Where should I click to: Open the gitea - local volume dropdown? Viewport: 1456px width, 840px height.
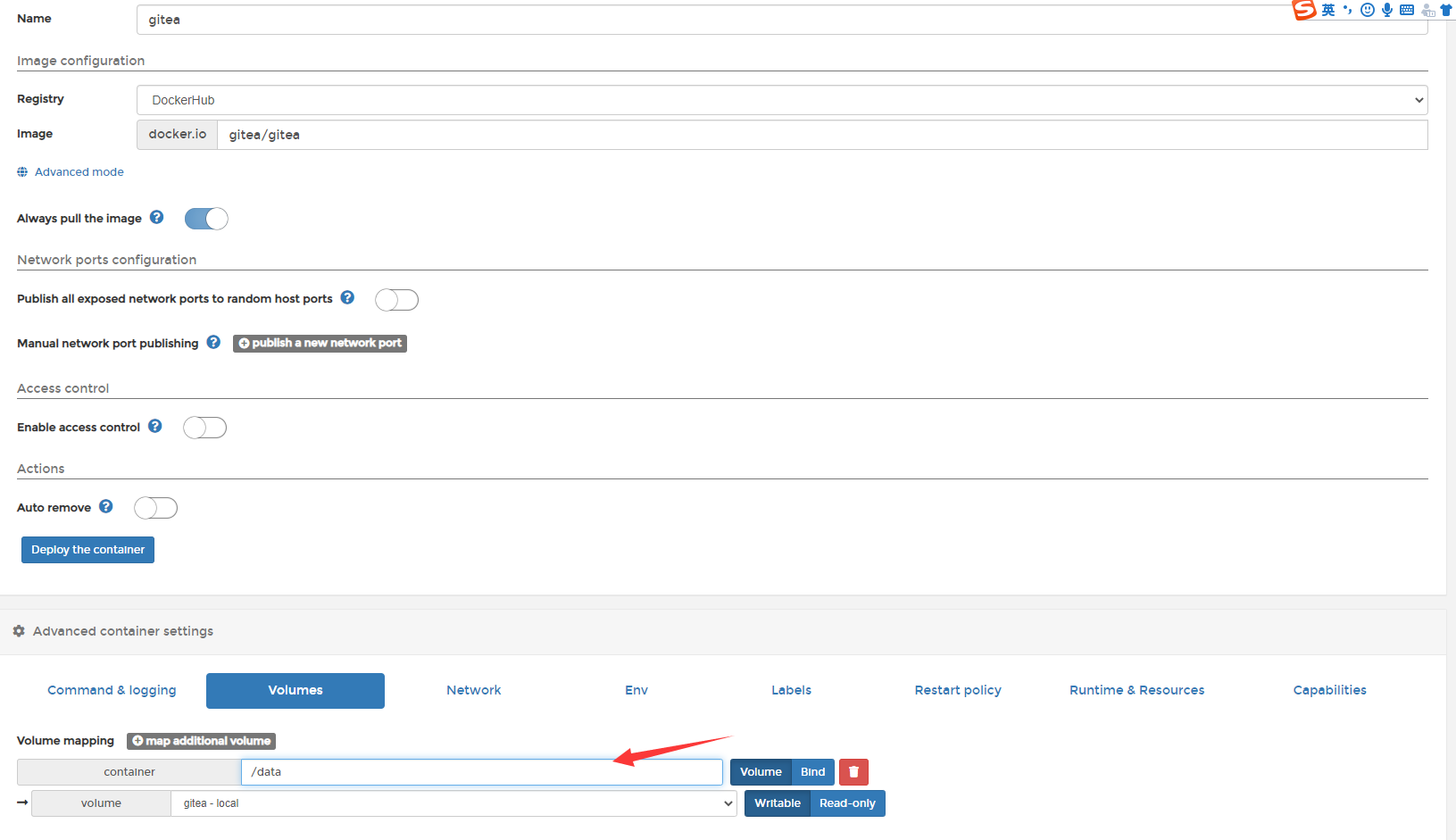click(x=453, y=803)
